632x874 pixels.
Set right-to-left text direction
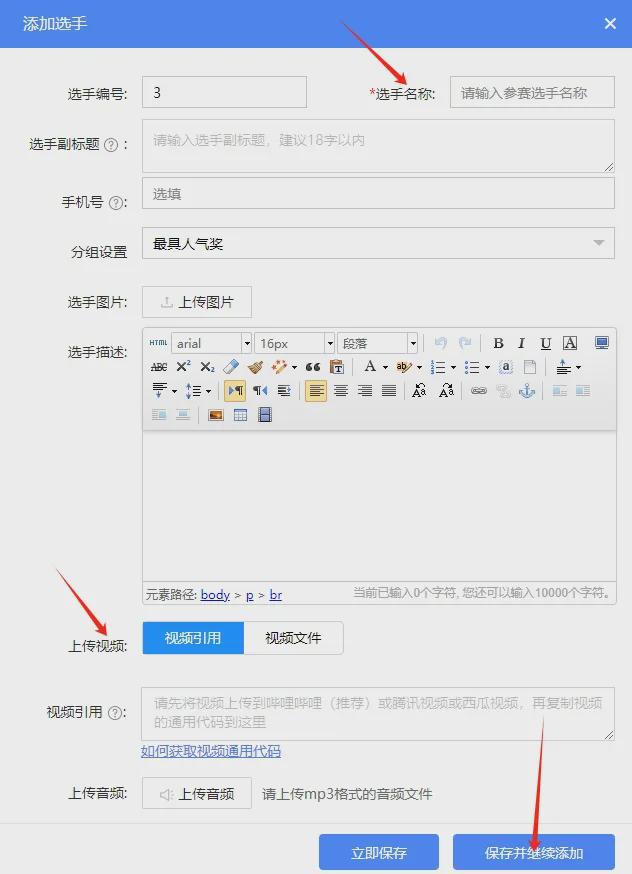[260, 391]
